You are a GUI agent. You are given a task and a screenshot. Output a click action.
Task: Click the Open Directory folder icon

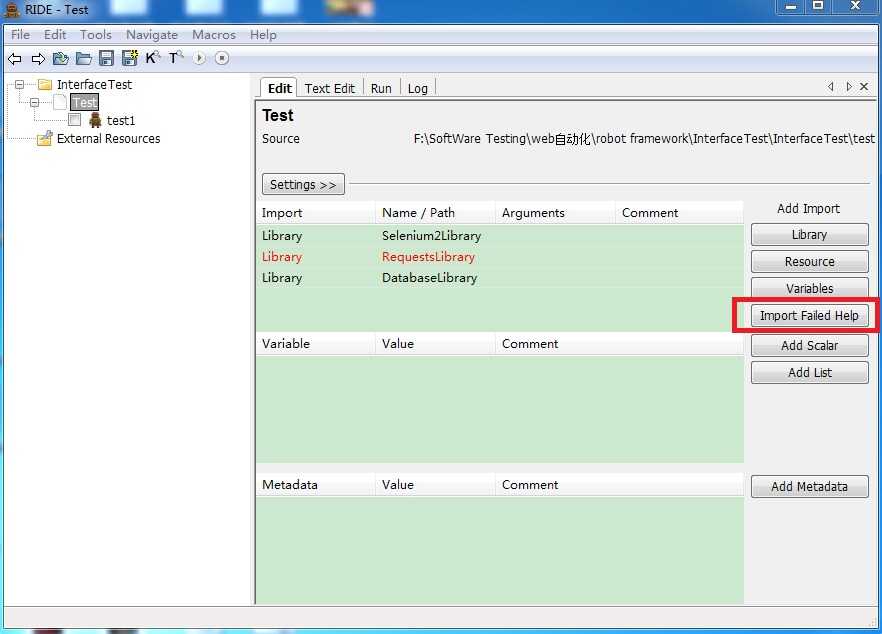[83, 58]
